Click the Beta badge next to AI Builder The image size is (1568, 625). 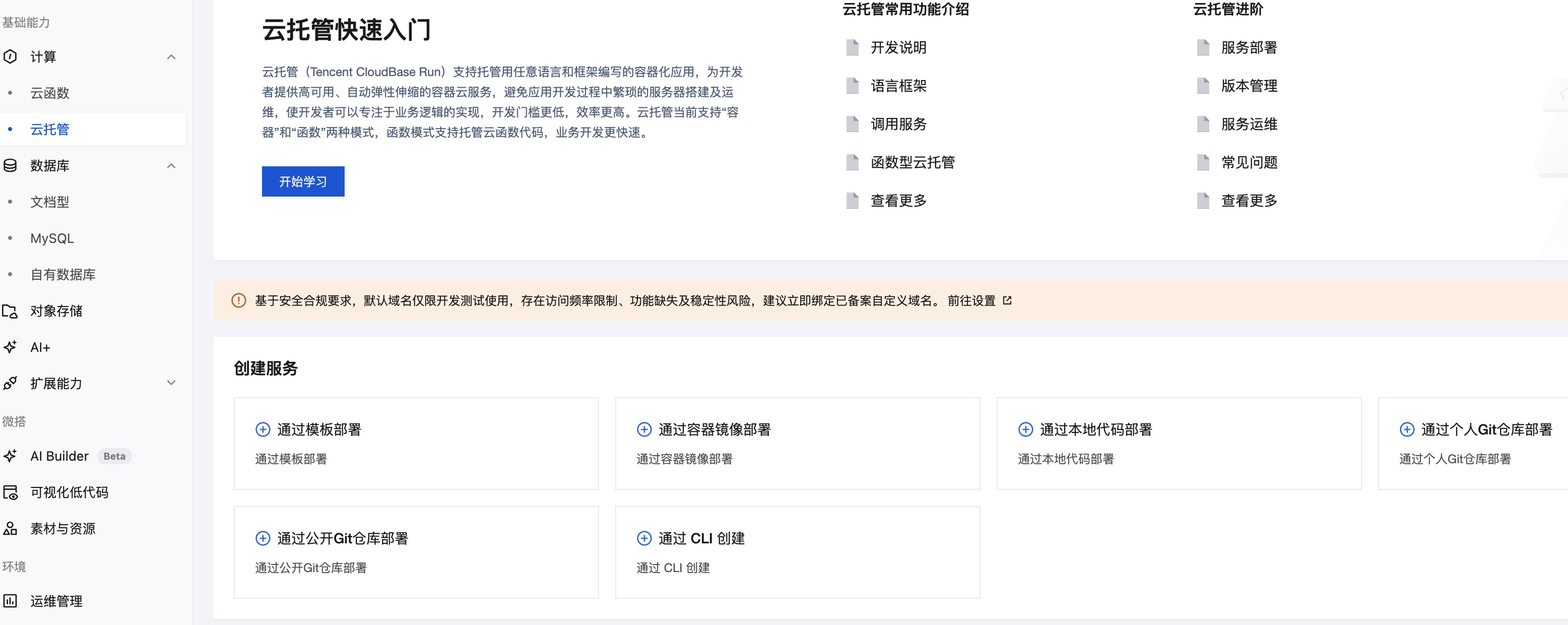coord(114,456)
